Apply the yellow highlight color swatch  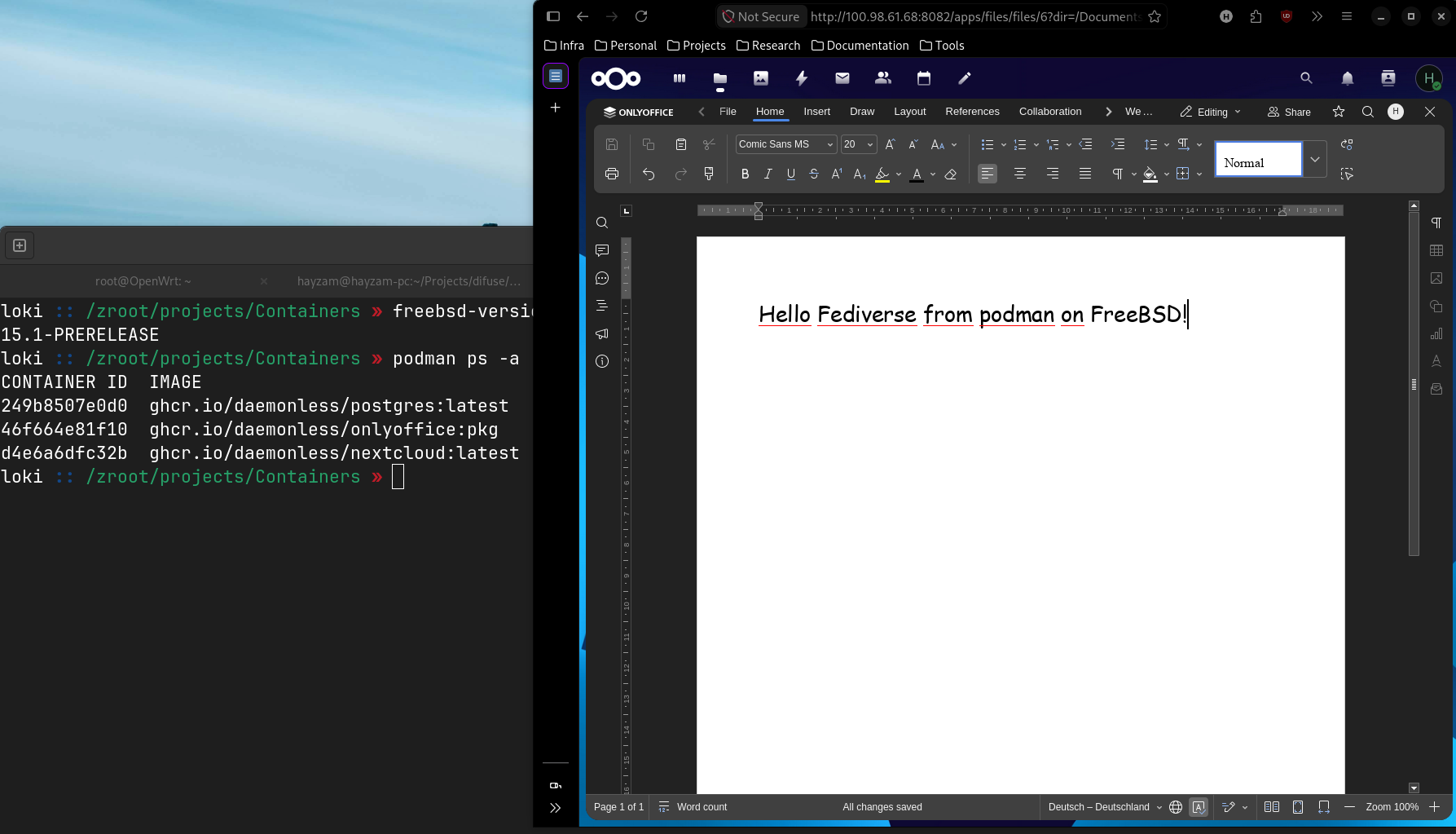tap(882, 174)
